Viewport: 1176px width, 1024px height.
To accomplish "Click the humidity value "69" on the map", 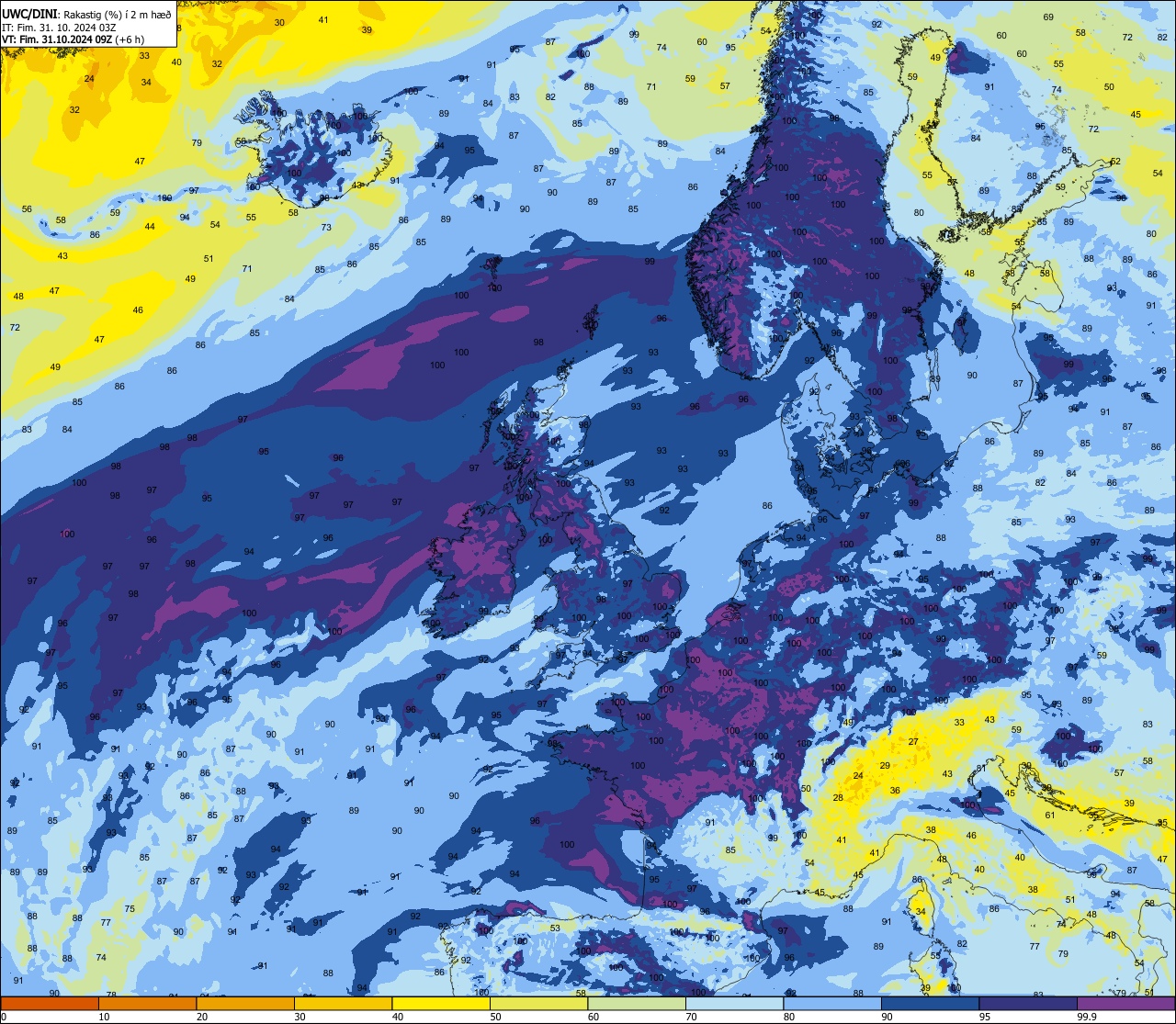I will [1048, 17].
